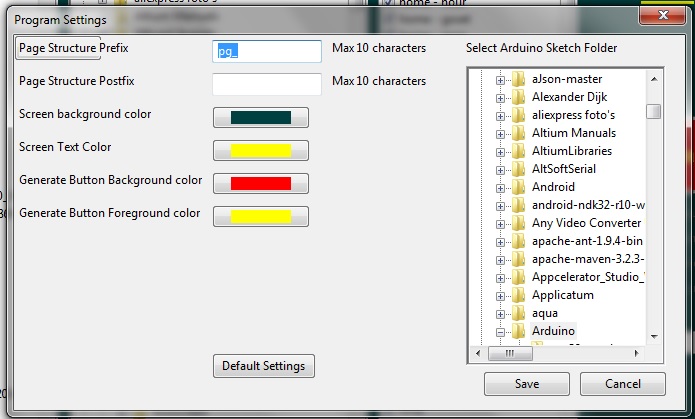Click folder tree scroll left arrow
The width and height of the screenshot is (695, 419).
click(x=478, y=353)
